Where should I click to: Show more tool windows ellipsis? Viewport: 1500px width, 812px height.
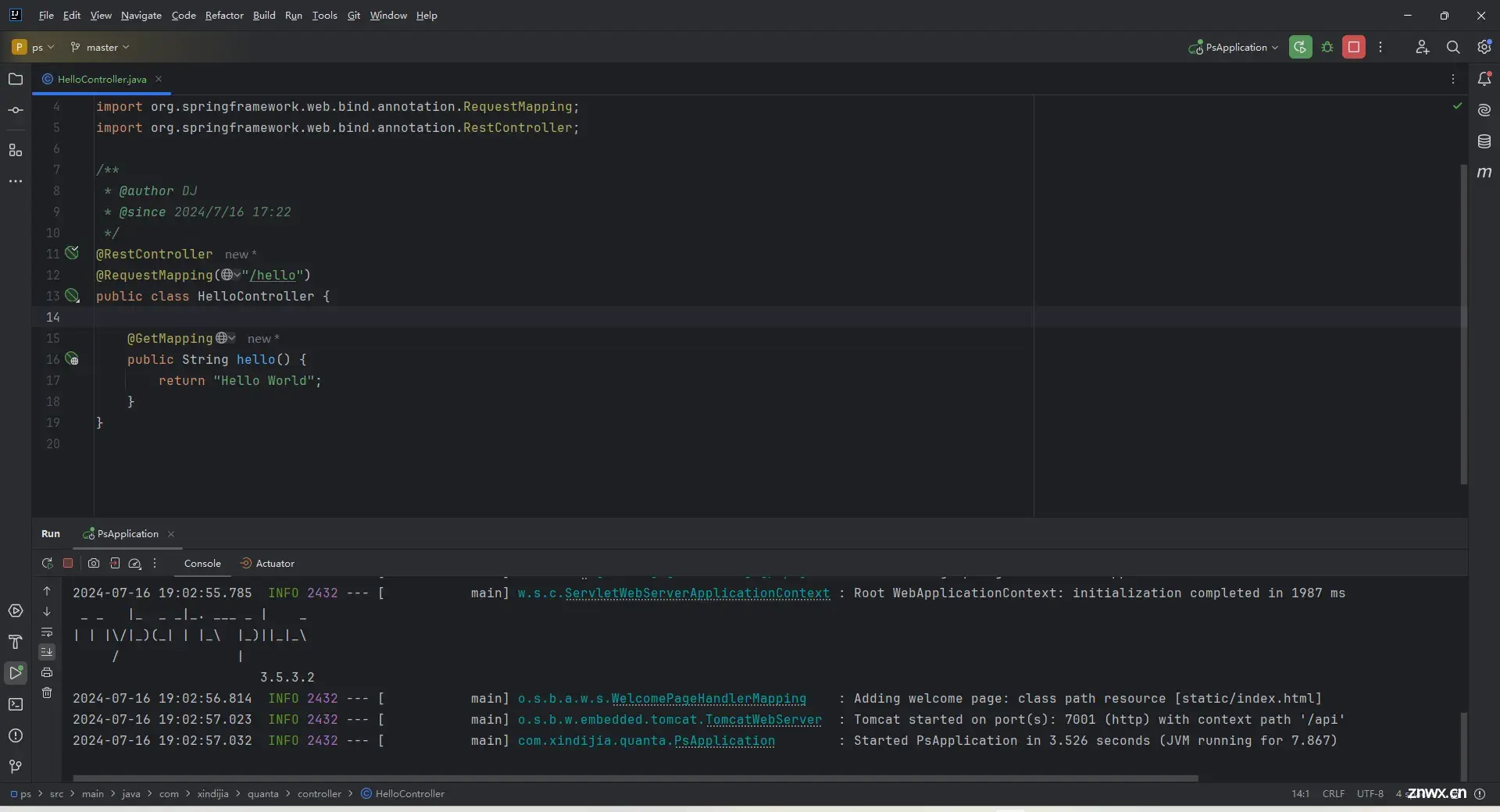click(15, 181)
